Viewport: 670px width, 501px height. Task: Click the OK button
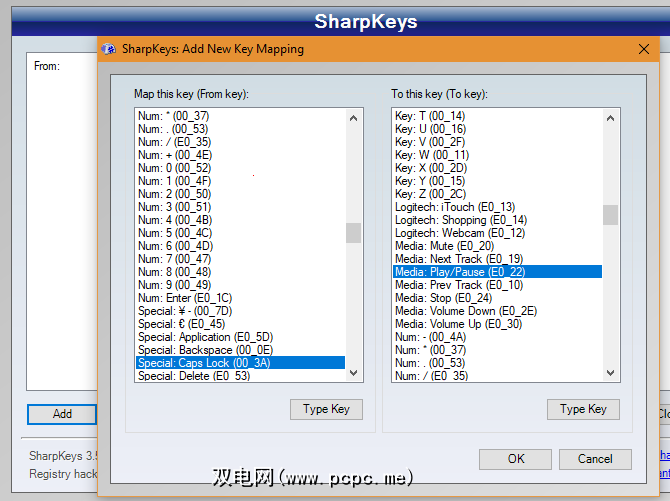tap(515, 459)
